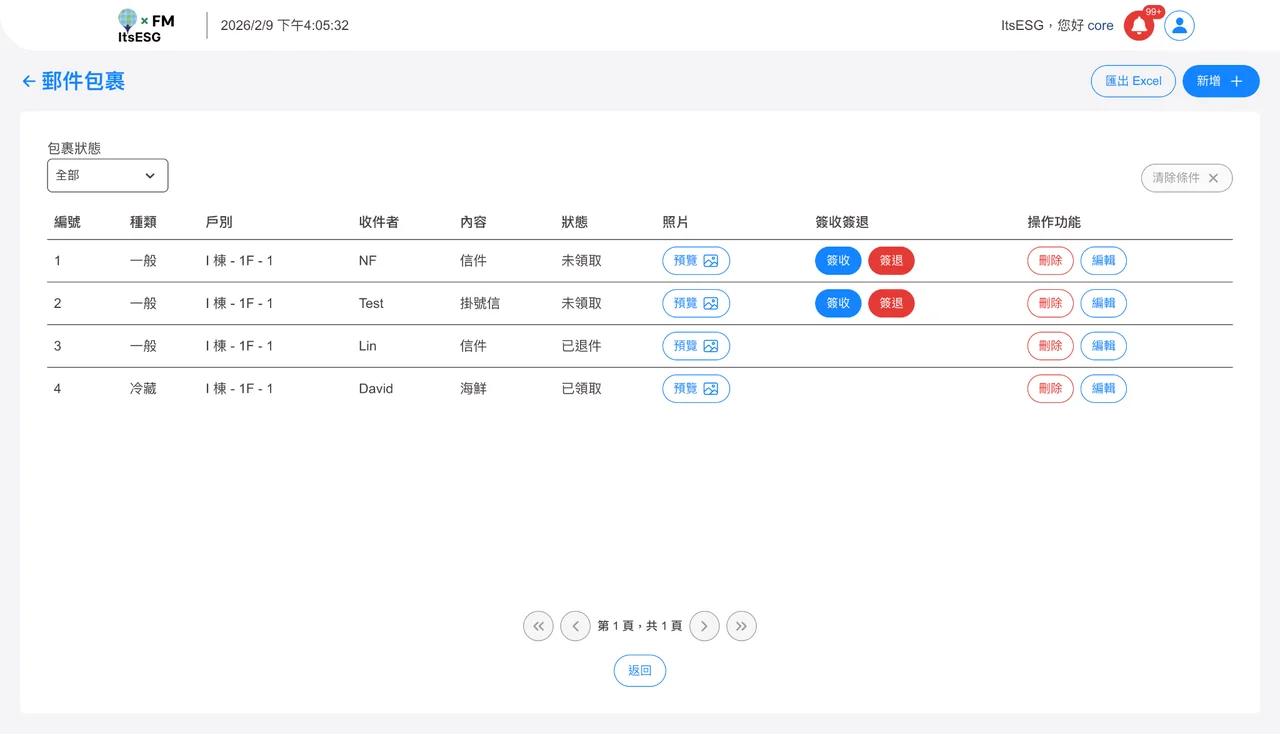Viewport: 1280px width, 734px height.
Task: Click the 已領取 status cell
Action: pyautogui.click(x=582, y=388)
